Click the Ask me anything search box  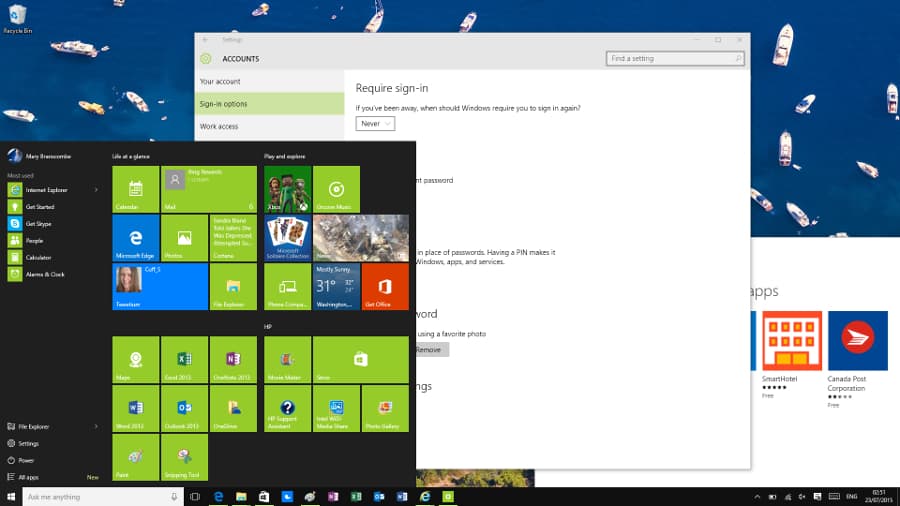pyautogui.click(x=103, y=497)
